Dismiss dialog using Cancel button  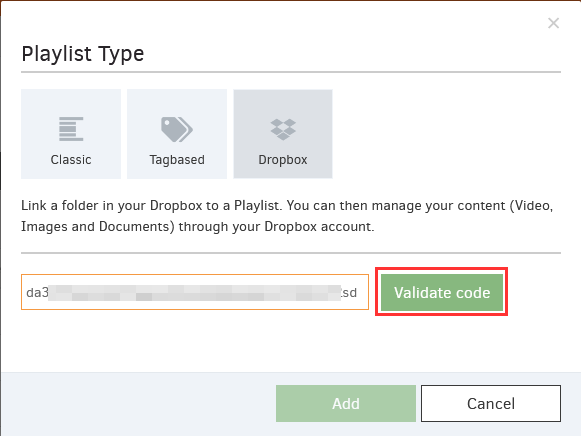pos(491,403)
